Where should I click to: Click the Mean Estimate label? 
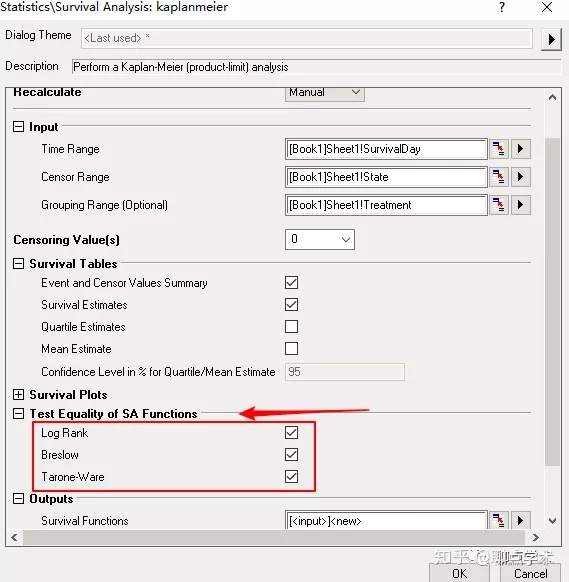tap(76, 349)
